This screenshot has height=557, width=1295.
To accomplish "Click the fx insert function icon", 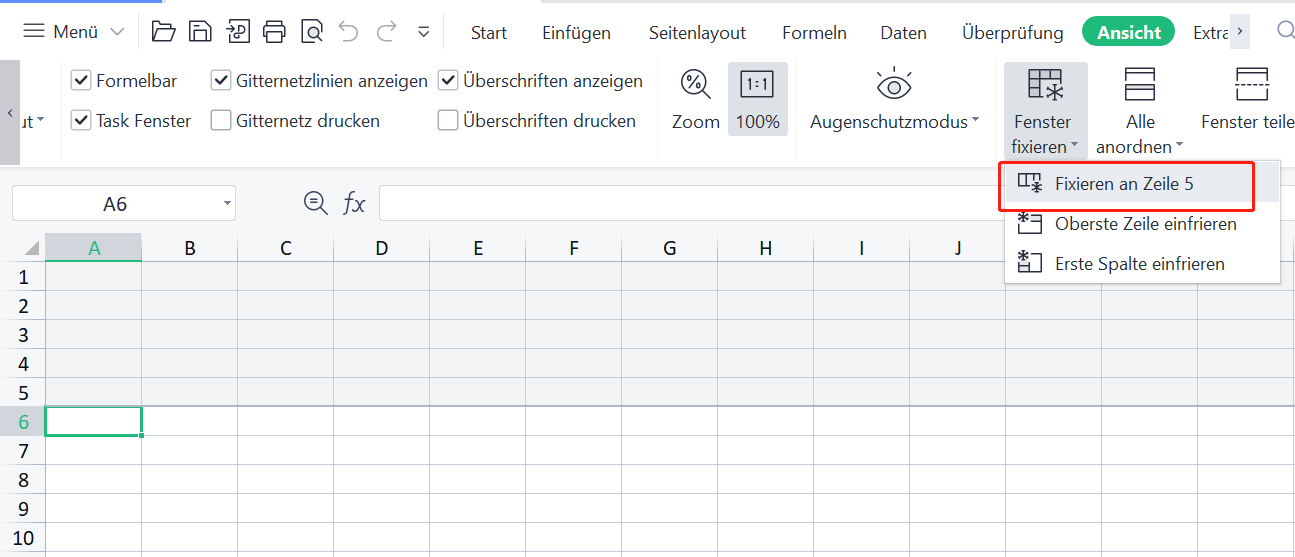I will pyautogui.click(x=354, y=204).
